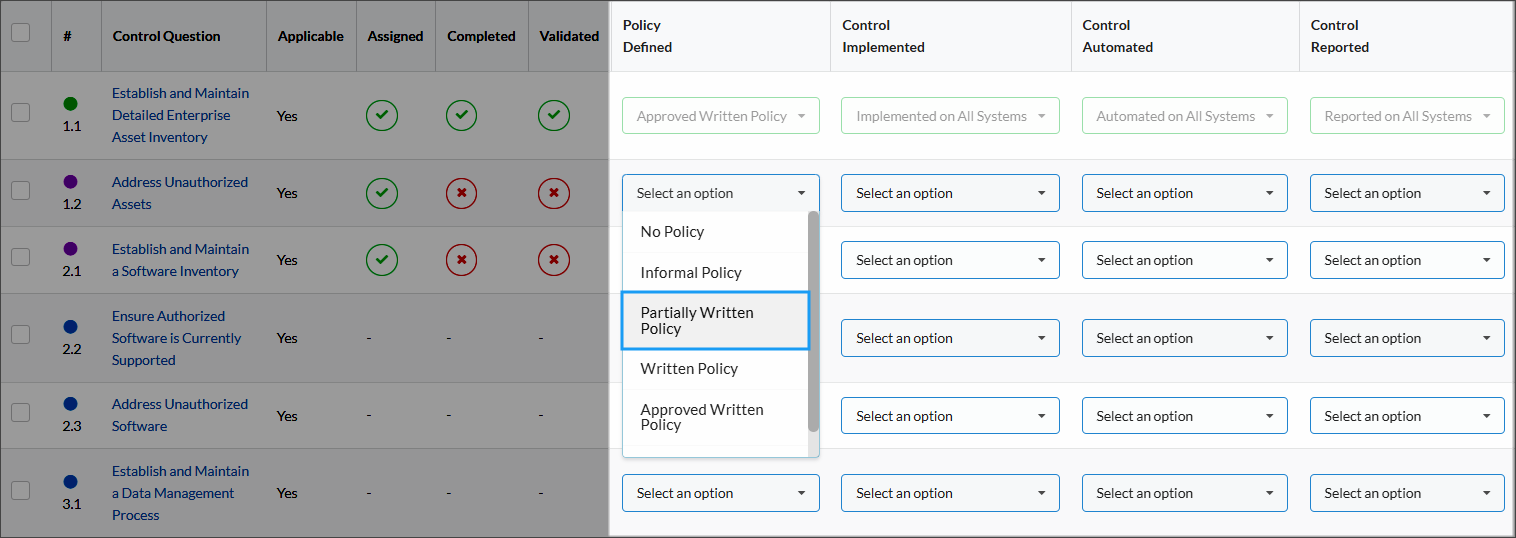The image size is (1516, 538).
Task: Expand Control Automated dropdown for row 3.1
Action: tap(1184, 493)
